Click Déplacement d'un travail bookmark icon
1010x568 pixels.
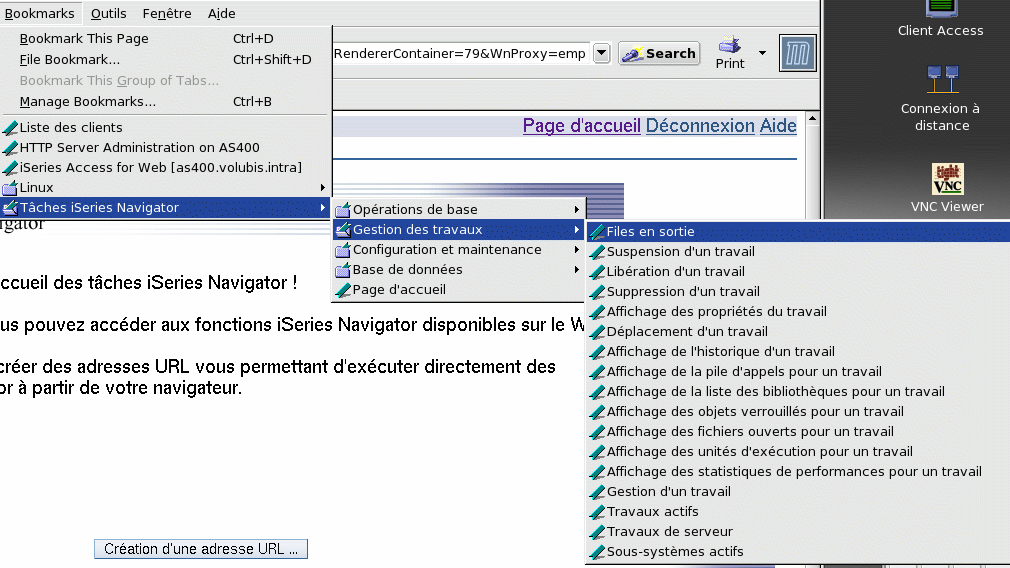point(597,331)
